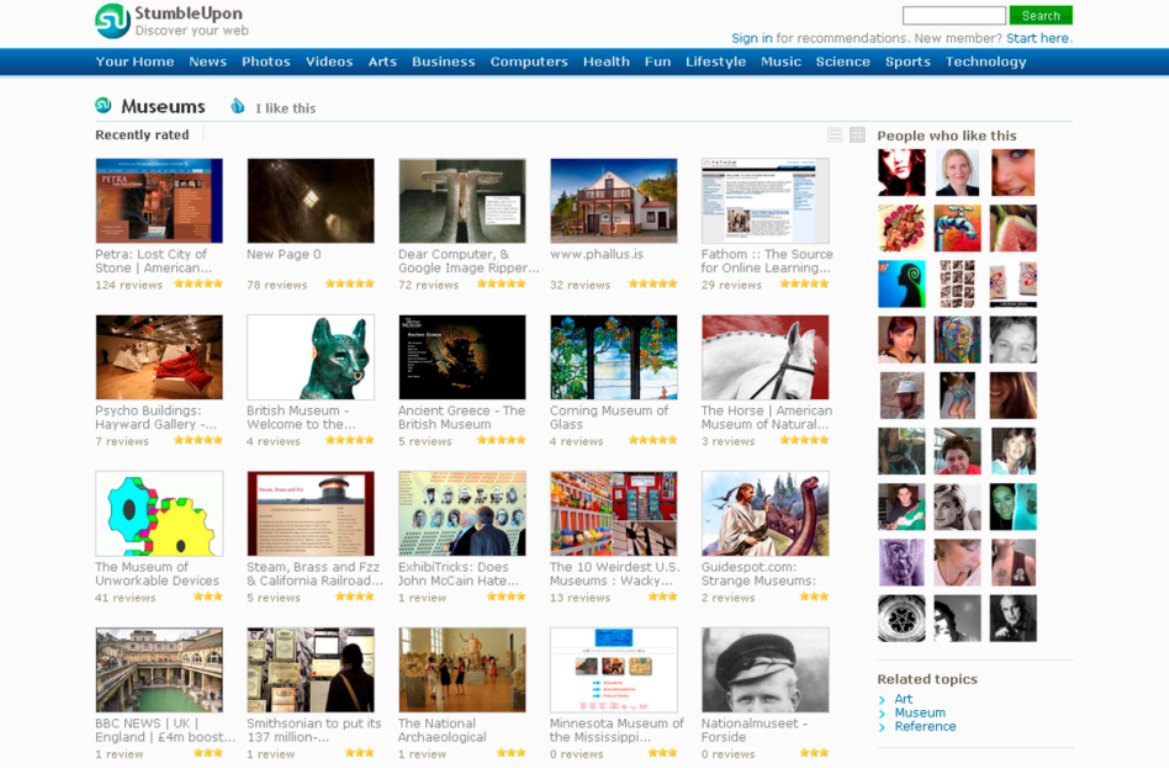Click star rating under Nationalmuseet Forside
The height and width of the screenshot is (768, 1169).
coord(814,753)
